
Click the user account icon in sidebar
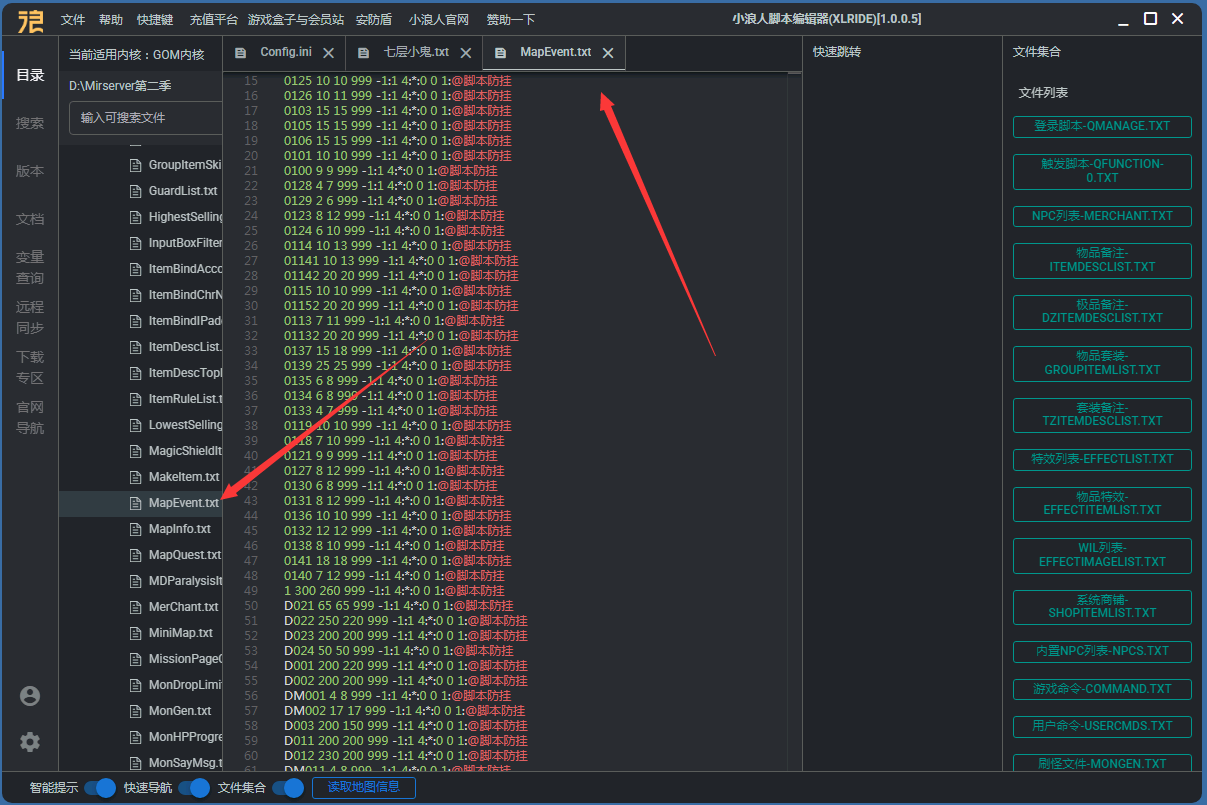[x=30, y=696]
